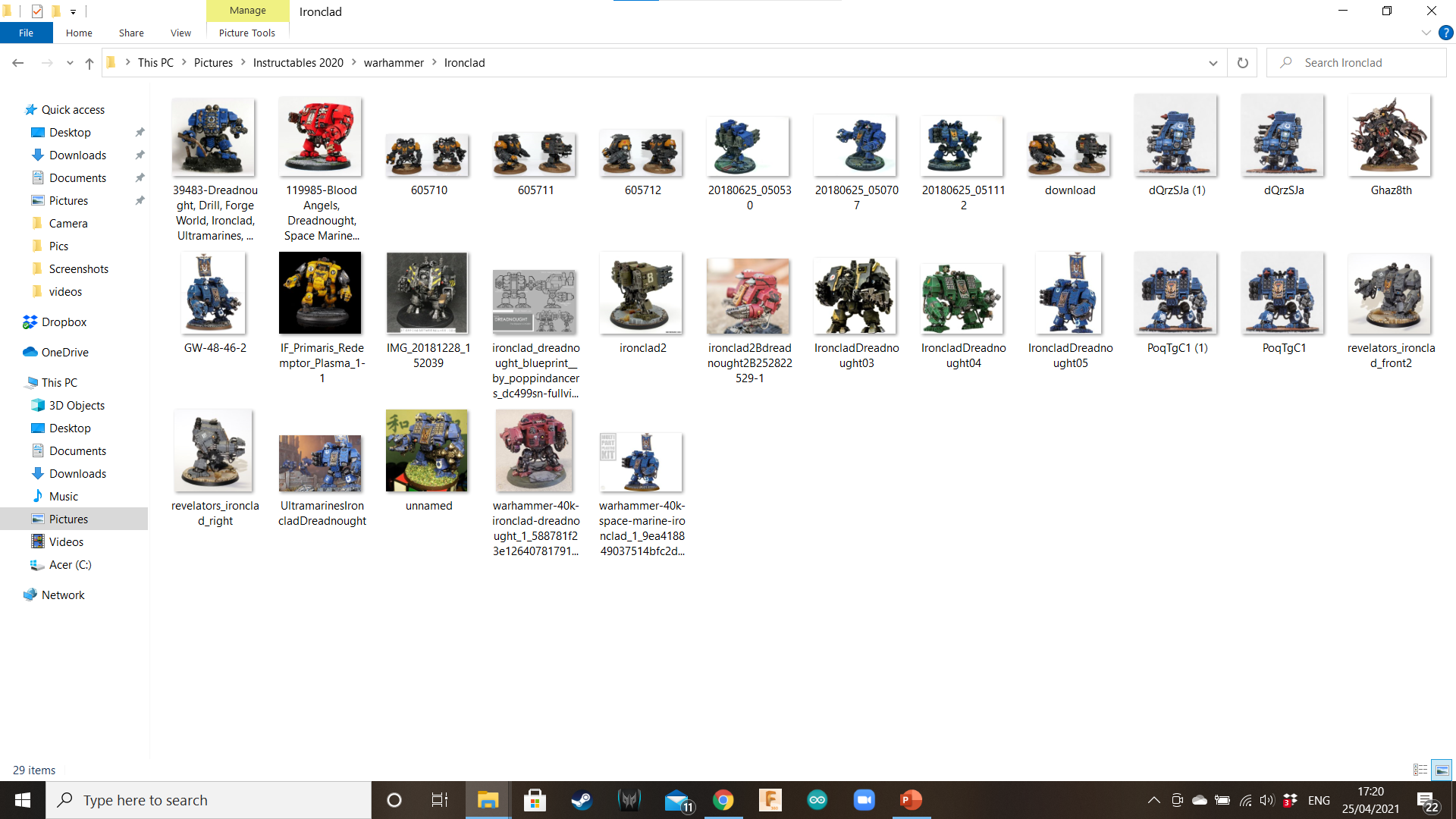
Task: Select the ironclad2 image thumbnail
Action: (641, 293)
